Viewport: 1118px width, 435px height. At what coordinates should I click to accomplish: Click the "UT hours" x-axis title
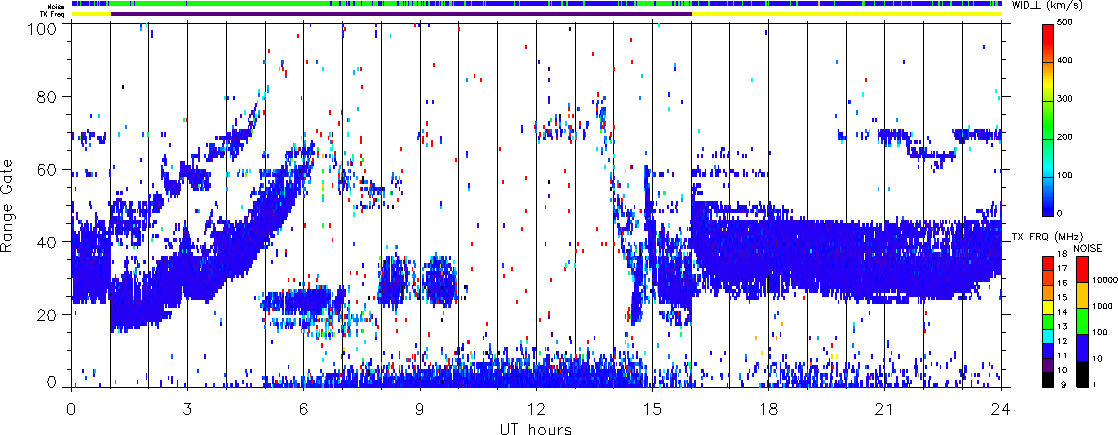tap(535, 428)
